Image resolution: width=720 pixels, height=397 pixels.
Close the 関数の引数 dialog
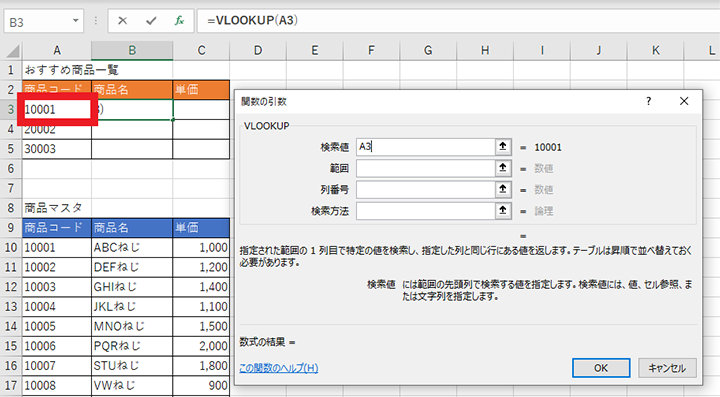pyautogui.click(x=684, y=101)
